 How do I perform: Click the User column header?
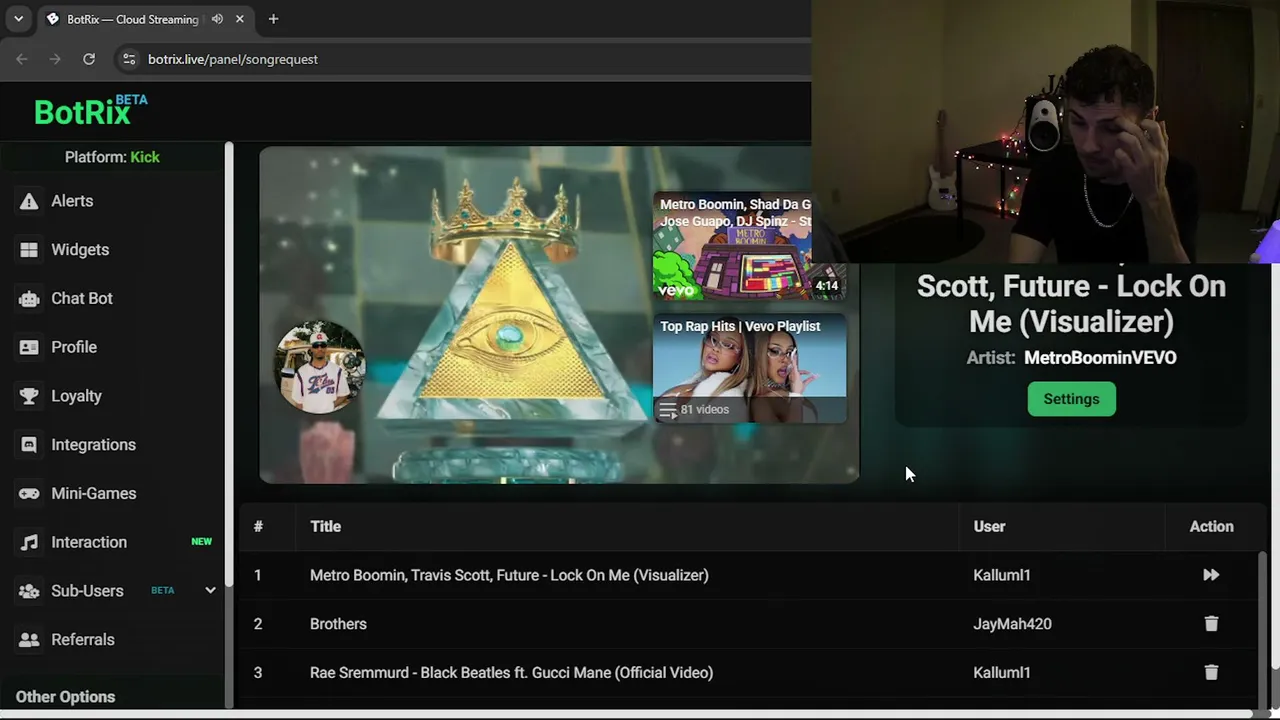click(989, 527)
